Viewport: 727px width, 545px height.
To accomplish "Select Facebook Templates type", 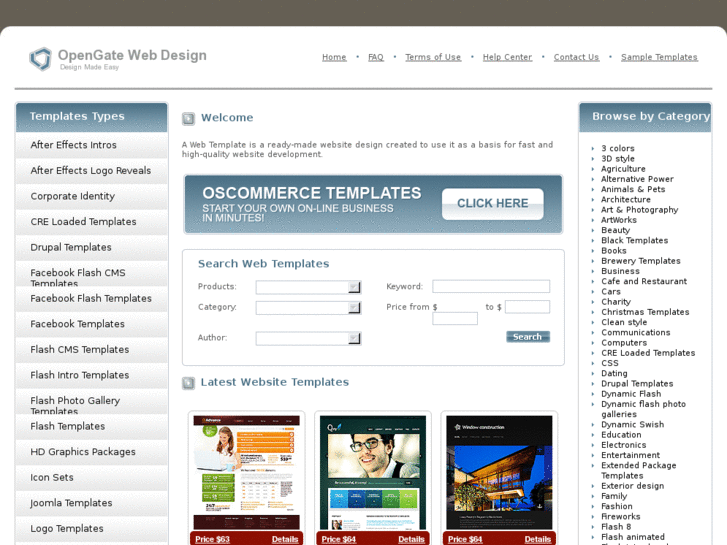I will pyautogui.click(x=91, y=324).
